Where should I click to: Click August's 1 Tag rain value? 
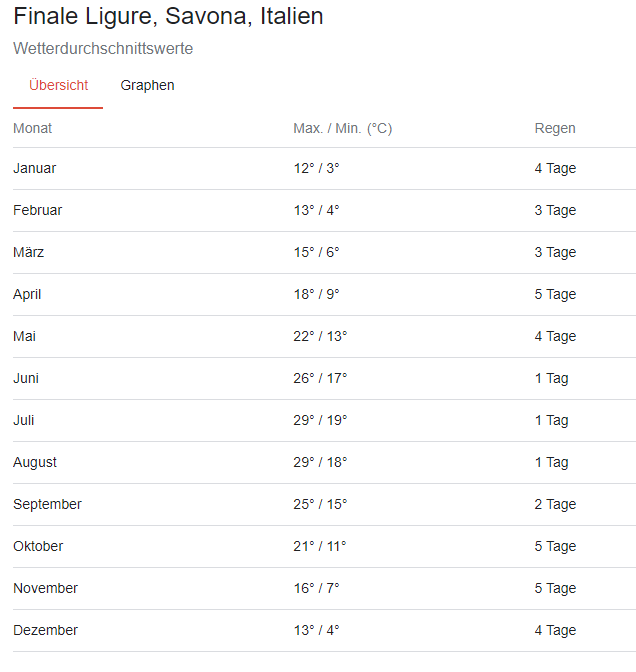pyautogui.click(x=551, y=462)
